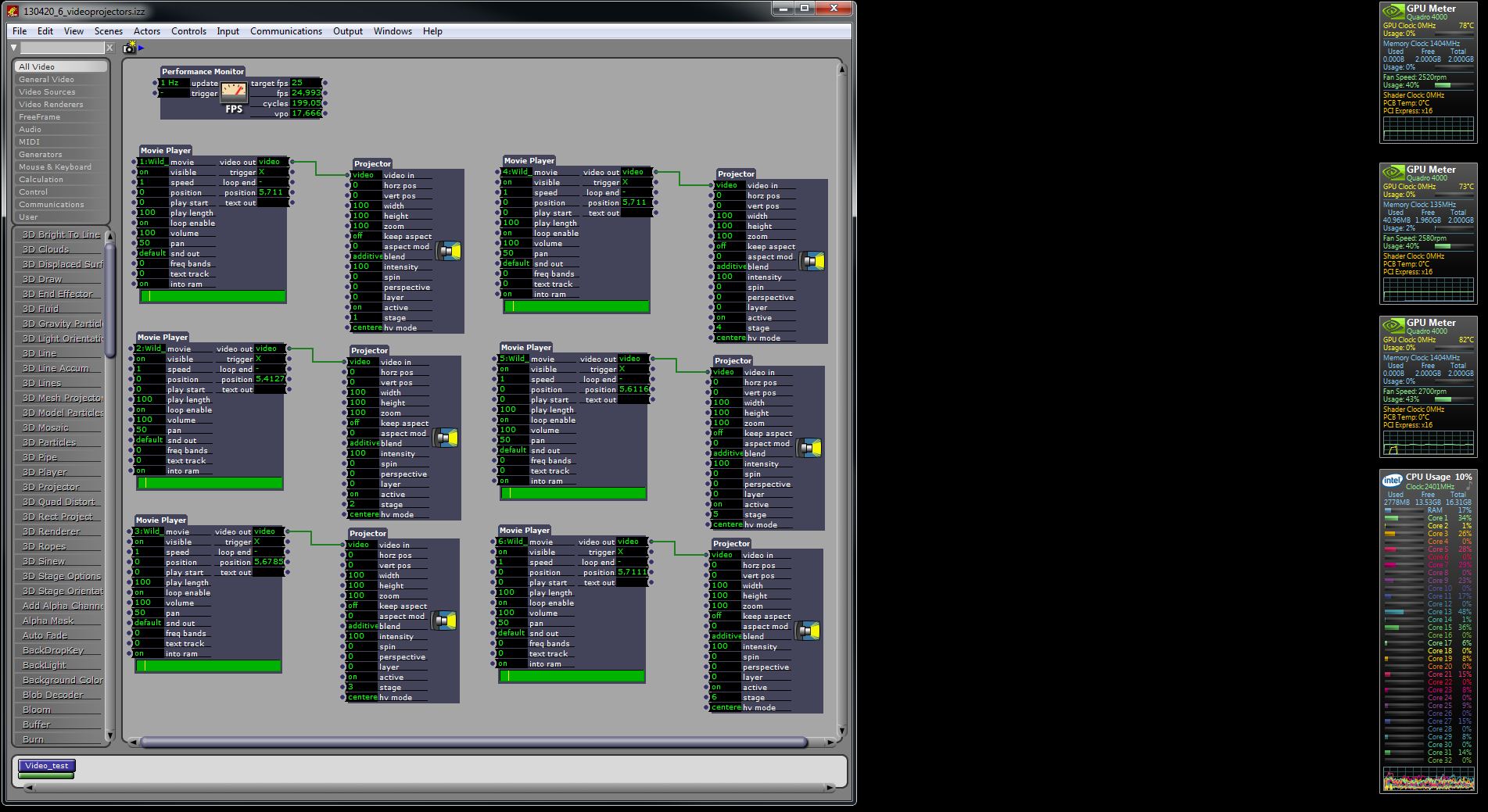Viewport: 1488px width, 812px height.
Task: Toggle keep aspect on stage 6 Projector
Action: [724, 616]
